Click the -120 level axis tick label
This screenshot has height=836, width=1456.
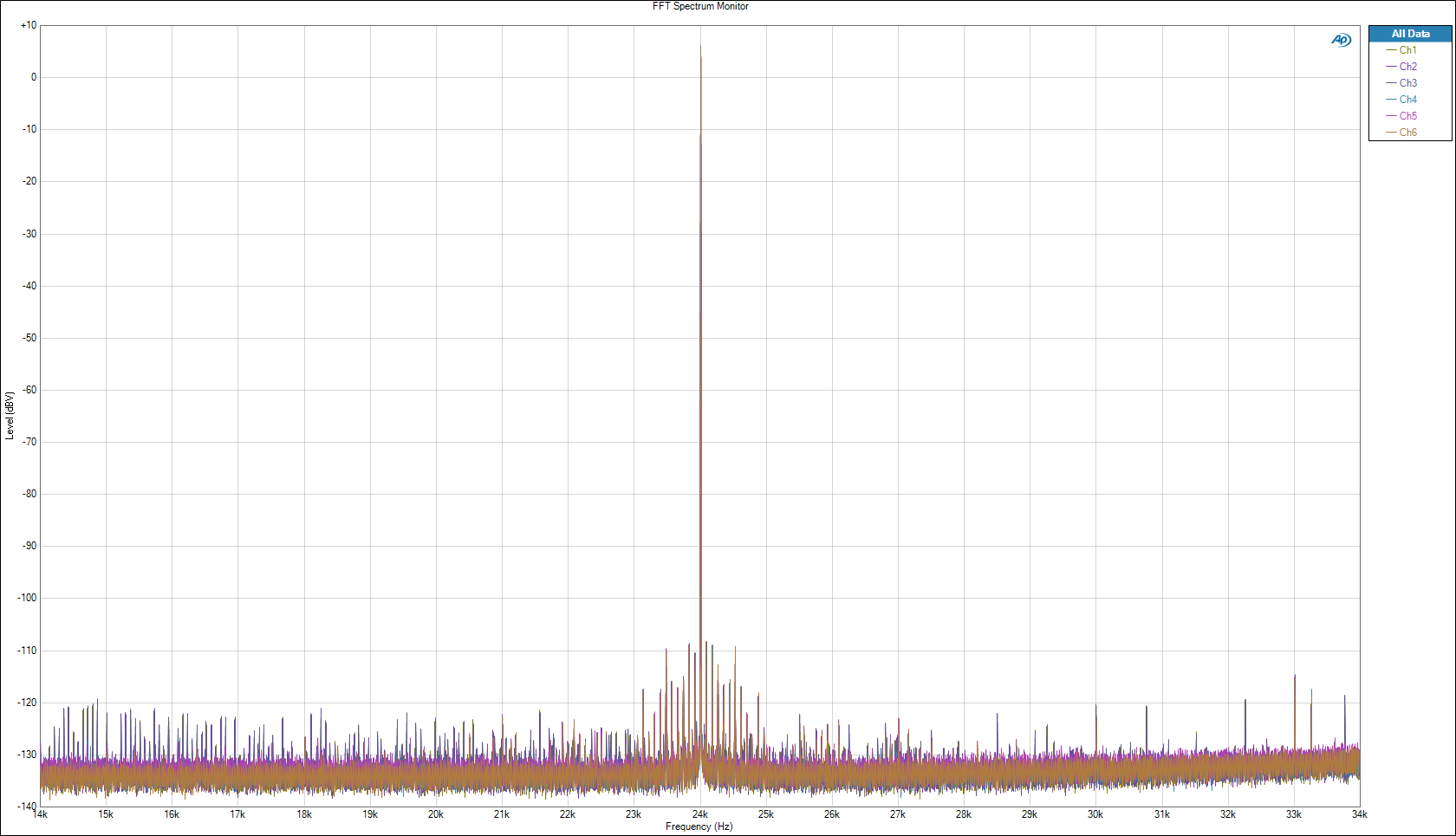coord(27,703)
